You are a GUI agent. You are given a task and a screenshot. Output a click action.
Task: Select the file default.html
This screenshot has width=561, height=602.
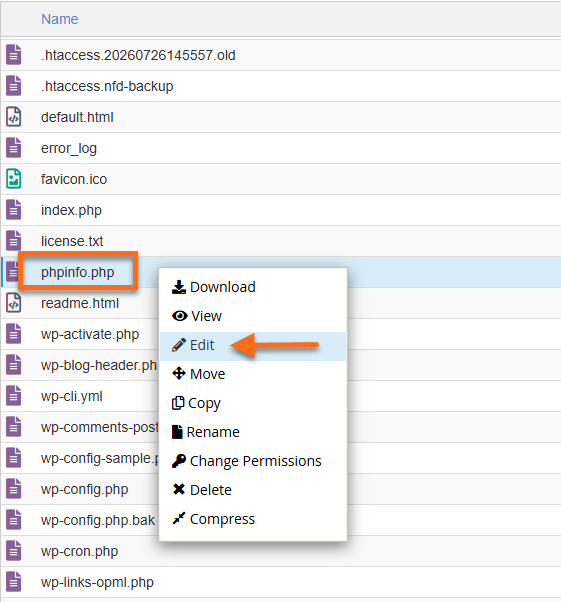[77, 117]
